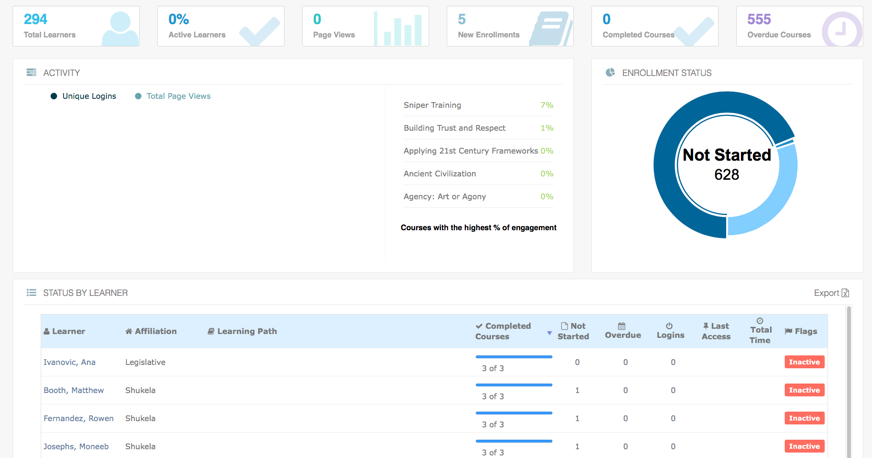Open the Sniper Training course entry
The height and width of the screenshot is (458, 872).
(432, 105)
